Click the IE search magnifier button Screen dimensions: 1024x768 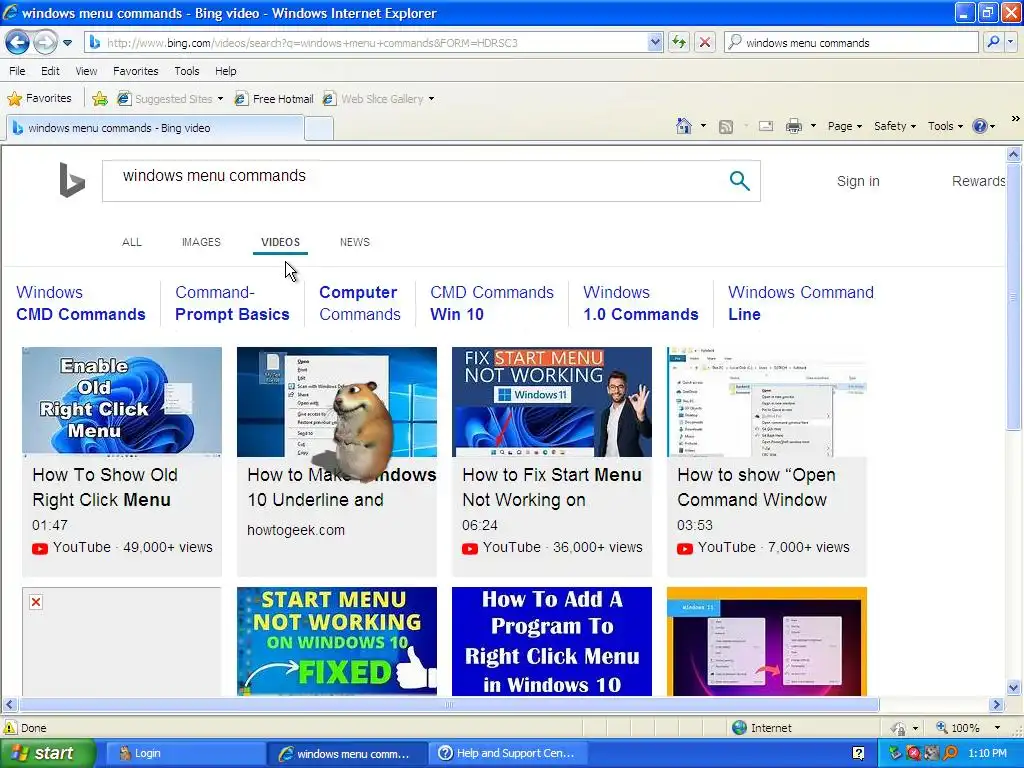(x=993, y=43)
